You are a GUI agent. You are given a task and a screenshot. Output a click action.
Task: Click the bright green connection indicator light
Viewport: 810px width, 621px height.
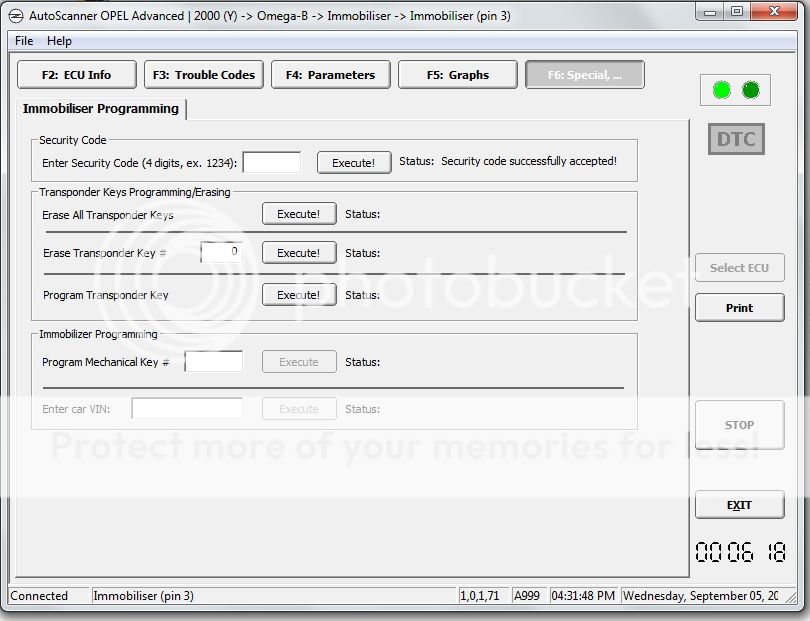pos(722,91)
